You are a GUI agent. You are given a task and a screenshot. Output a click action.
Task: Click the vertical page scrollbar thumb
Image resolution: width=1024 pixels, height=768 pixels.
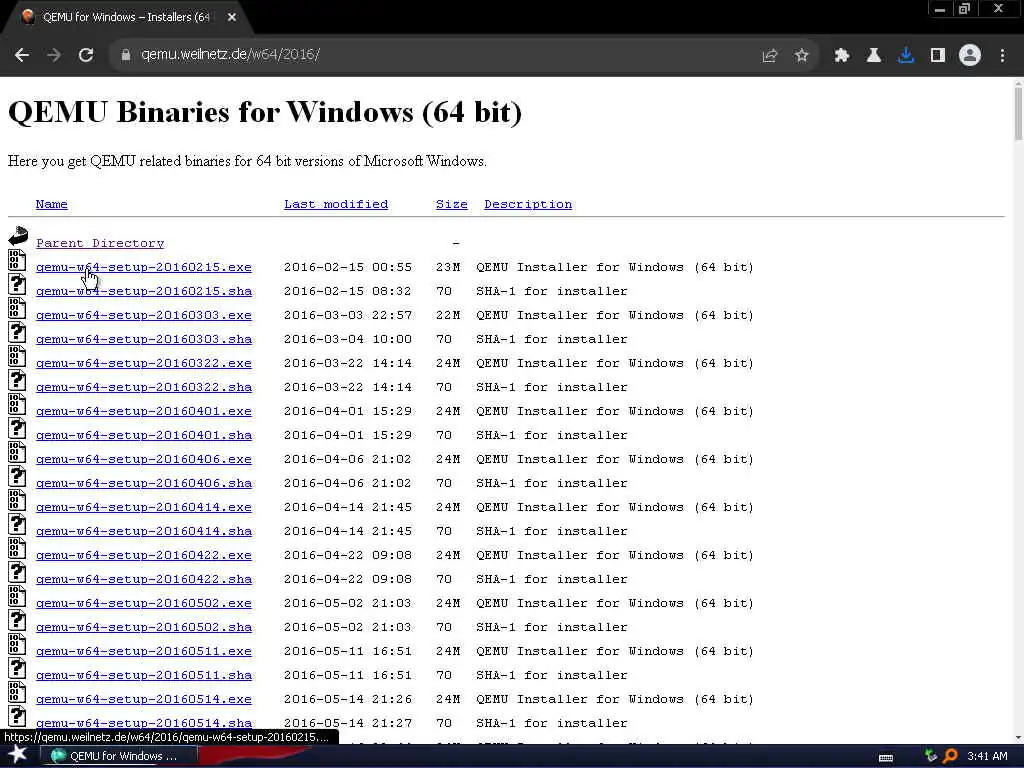pyautogui.click(x=1018, y=112)
